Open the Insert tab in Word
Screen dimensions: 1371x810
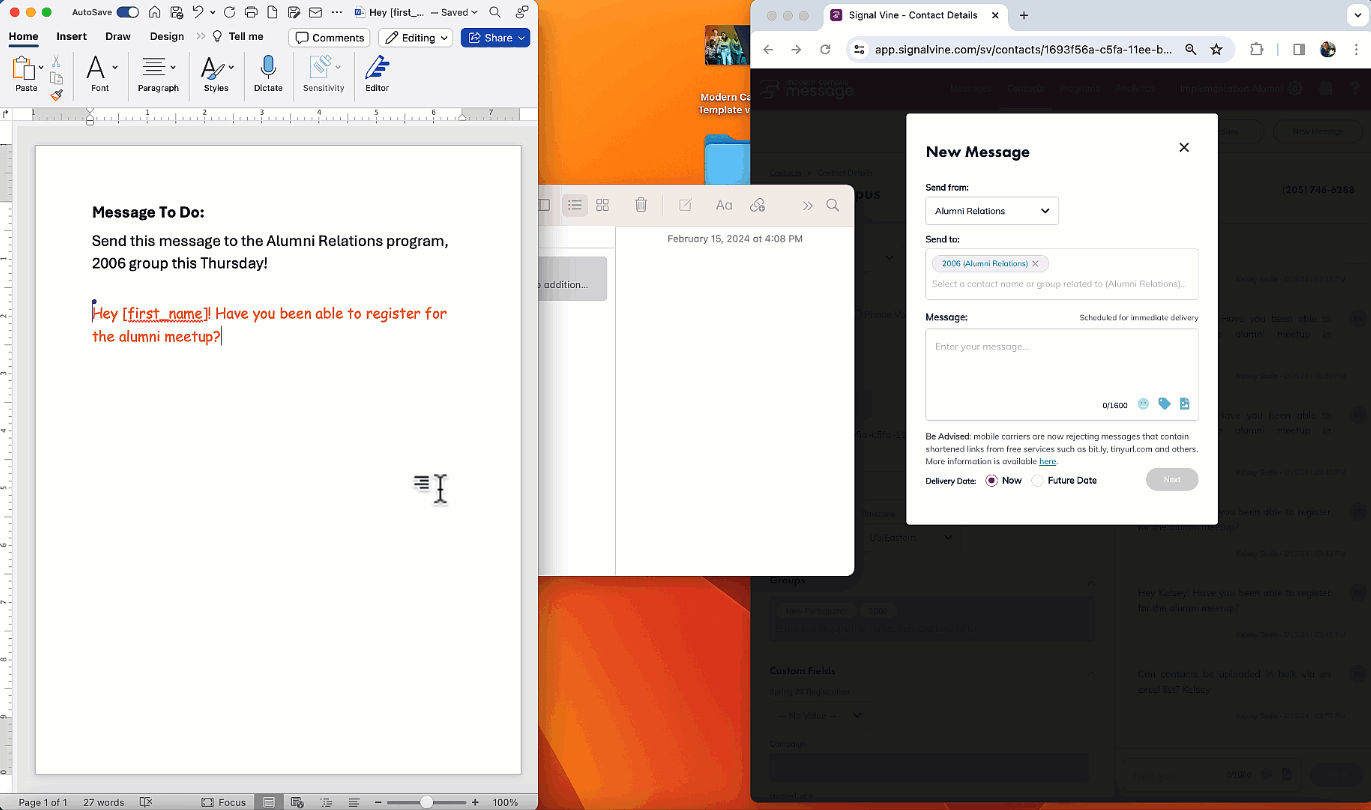pos(71,36)
